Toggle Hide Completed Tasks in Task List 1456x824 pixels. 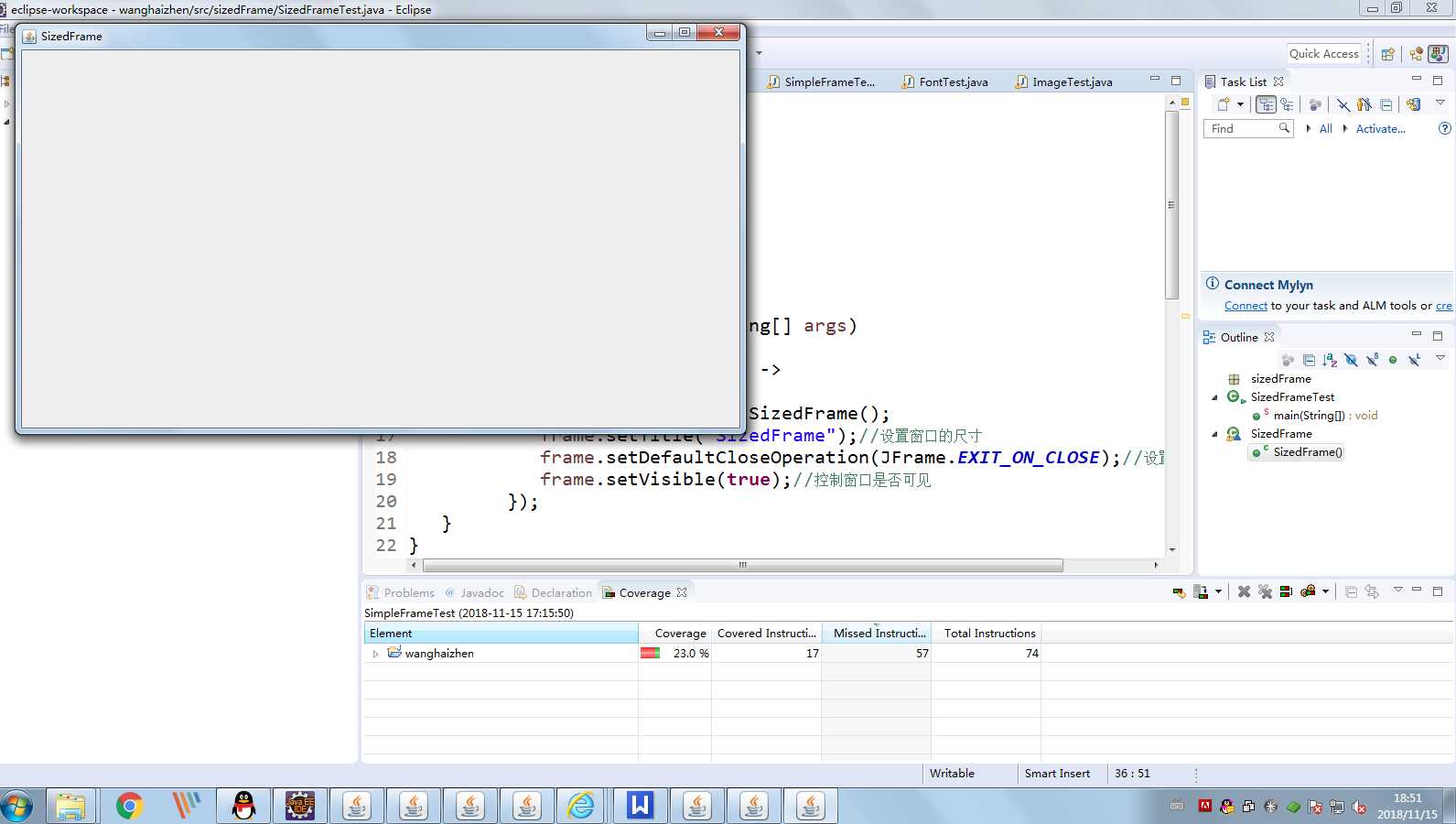pyautogui.click(x=1343, y=104)
